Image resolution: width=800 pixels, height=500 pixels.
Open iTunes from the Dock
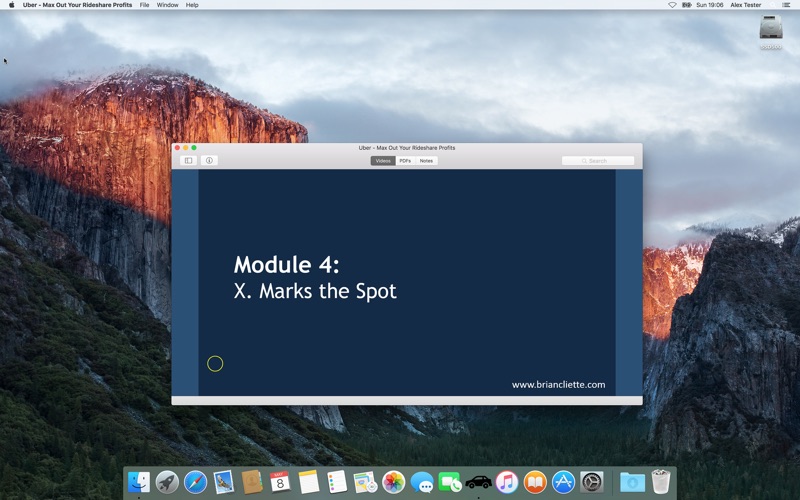507,482
